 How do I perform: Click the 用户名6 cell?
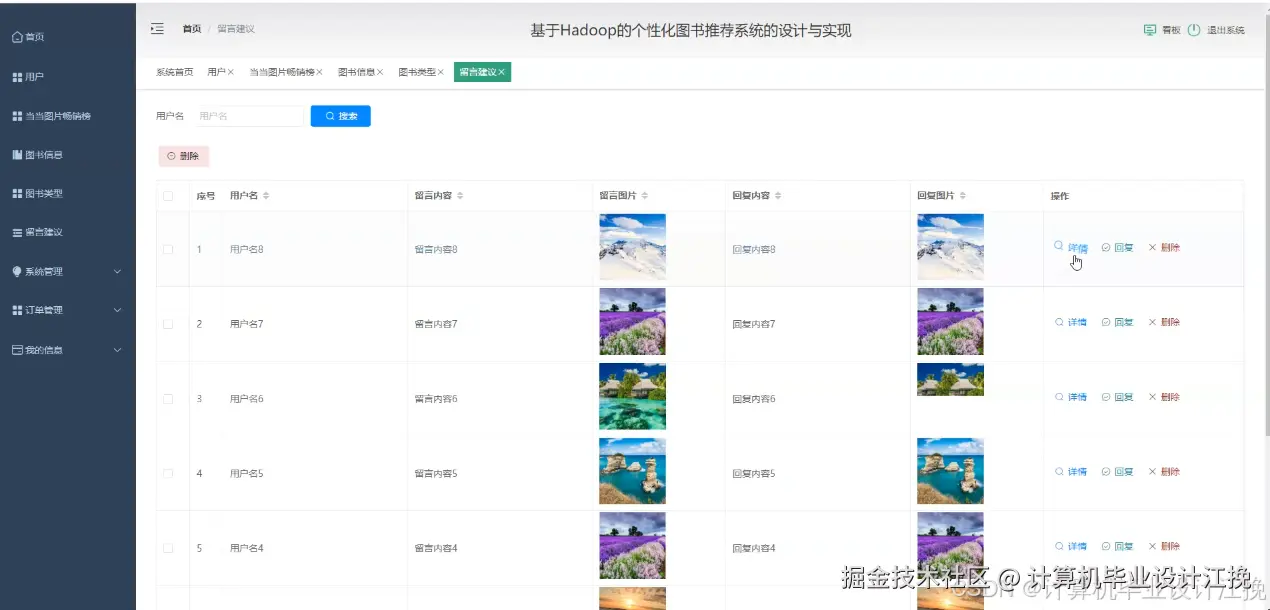(x=246, y=399)
